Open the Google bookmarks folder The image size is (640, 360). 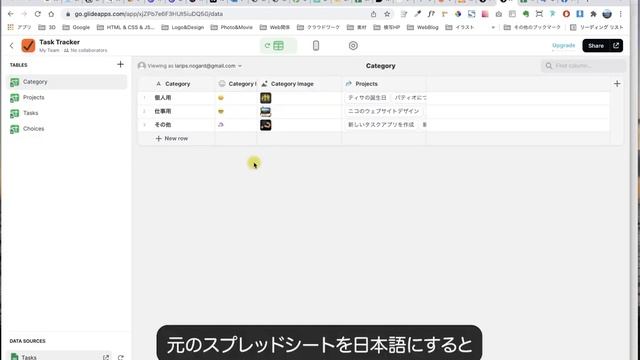76,27
